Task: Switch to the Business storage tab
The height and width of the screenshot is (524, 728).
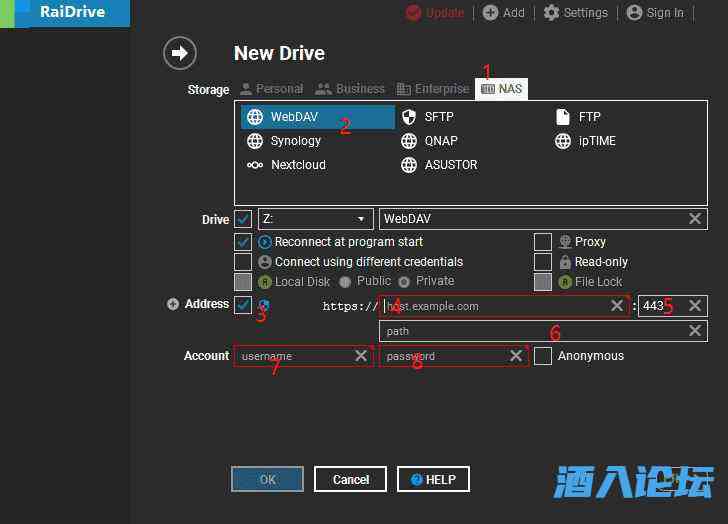Action: [351, 89]
